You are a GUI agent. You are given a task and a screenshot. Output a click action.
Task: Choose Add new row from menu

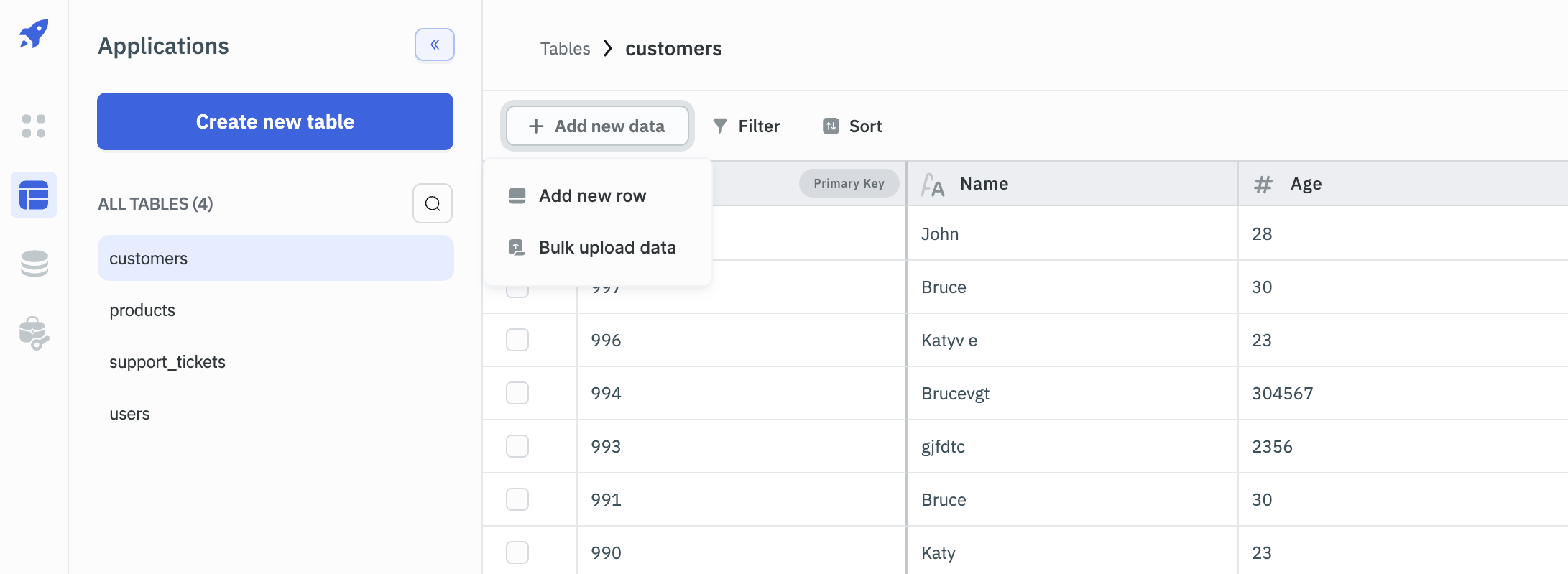point(592,196)
